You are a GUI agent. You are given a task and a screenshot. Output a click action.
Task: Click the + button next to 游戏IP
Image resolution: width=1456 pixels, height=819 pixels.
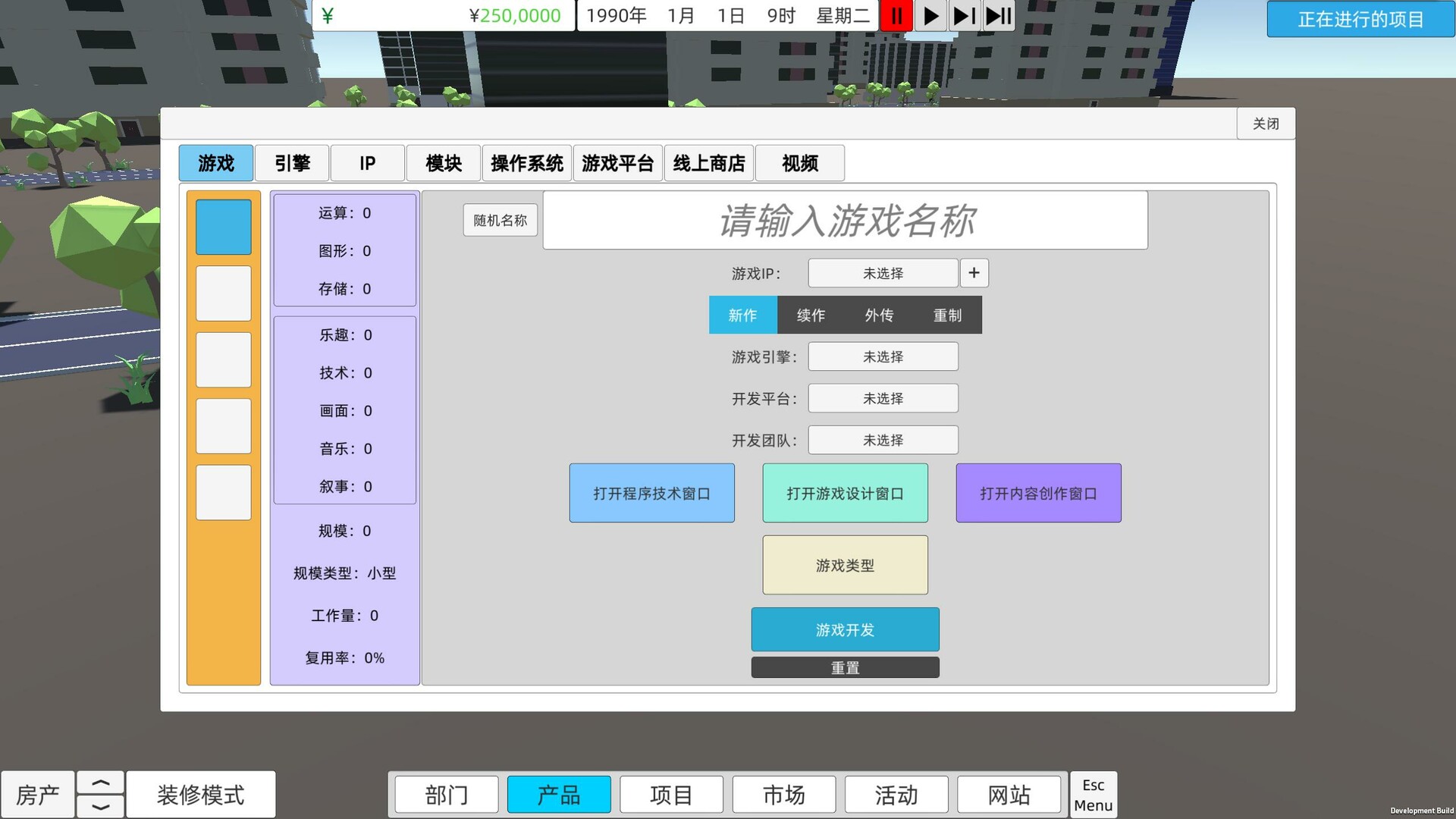pos(974,273)
